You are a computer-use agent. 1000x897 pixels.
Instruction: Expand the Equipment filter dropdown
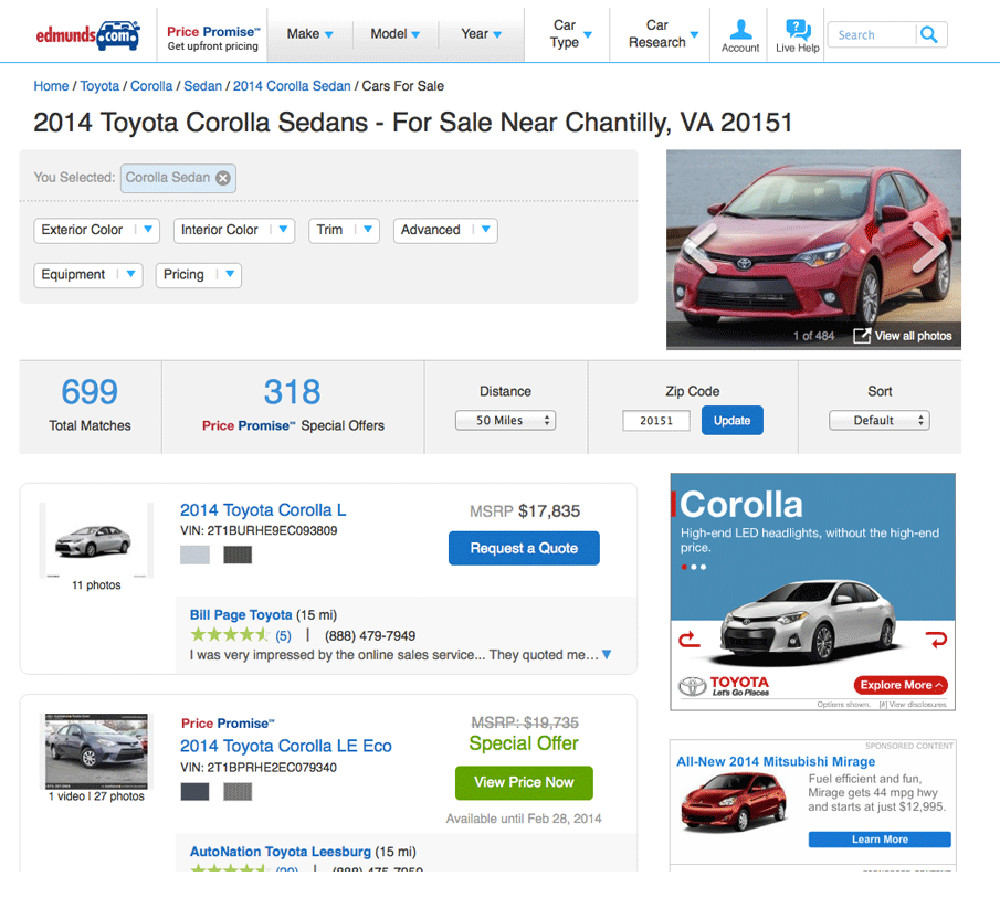coord(88,275)
